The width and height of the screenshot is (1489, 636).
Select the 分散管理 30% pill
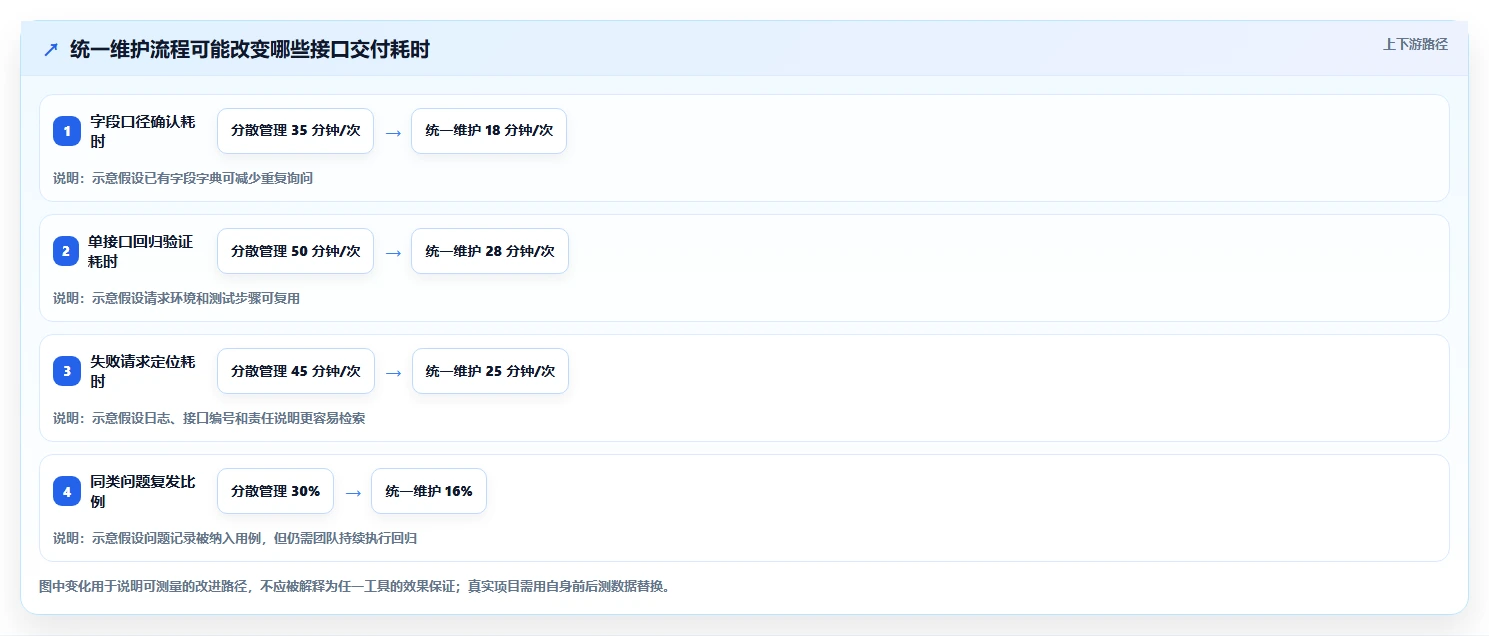point(275,491)
